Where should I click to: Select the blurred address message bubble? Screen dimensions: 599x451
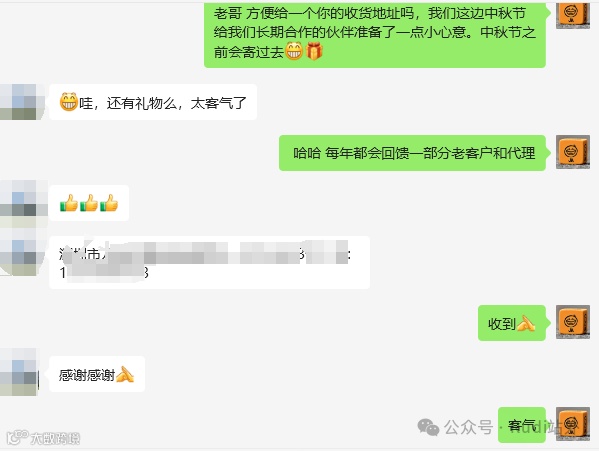(209, 262)
